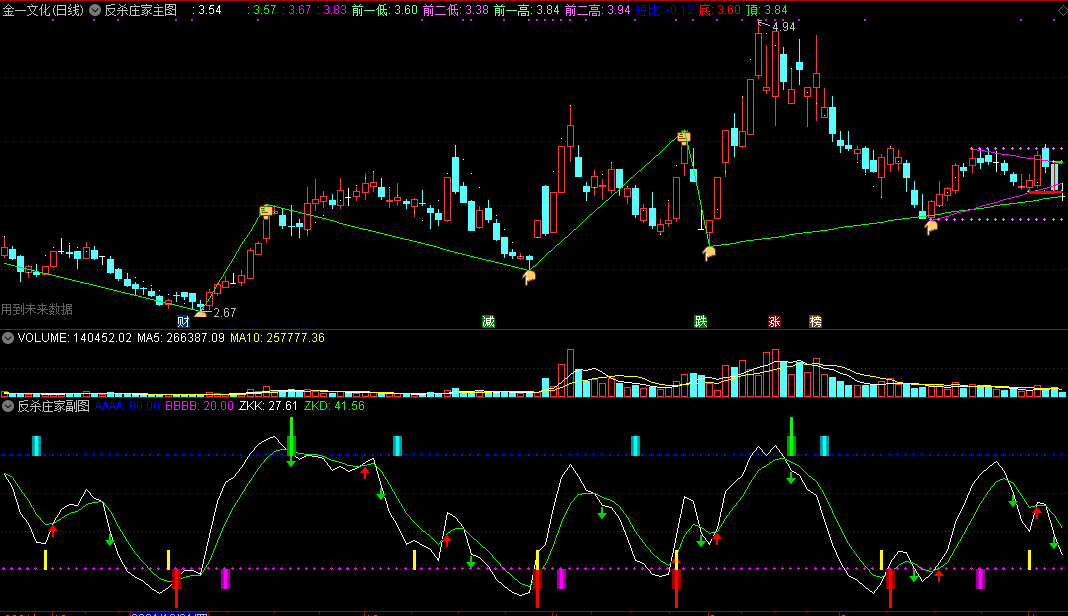This screenshot has height=616, width=1068.
Task: Open the dropdown next to VOLUME indicator
Action: pyautogui.click(x=7, y=337)
